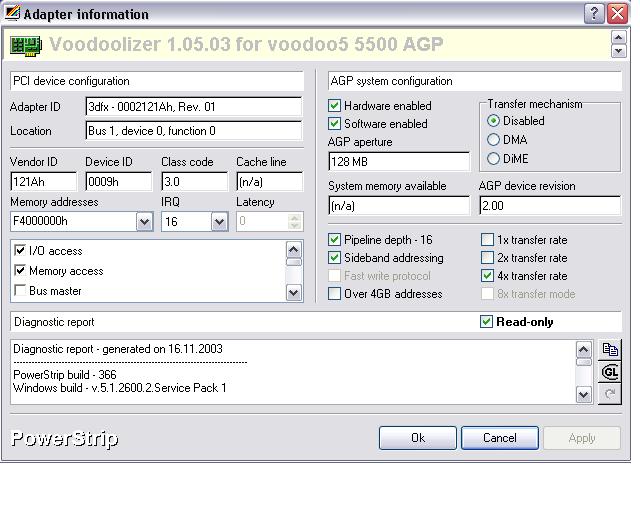Close the Adapter information dialog
640x512 pixels.
(618, 13)
